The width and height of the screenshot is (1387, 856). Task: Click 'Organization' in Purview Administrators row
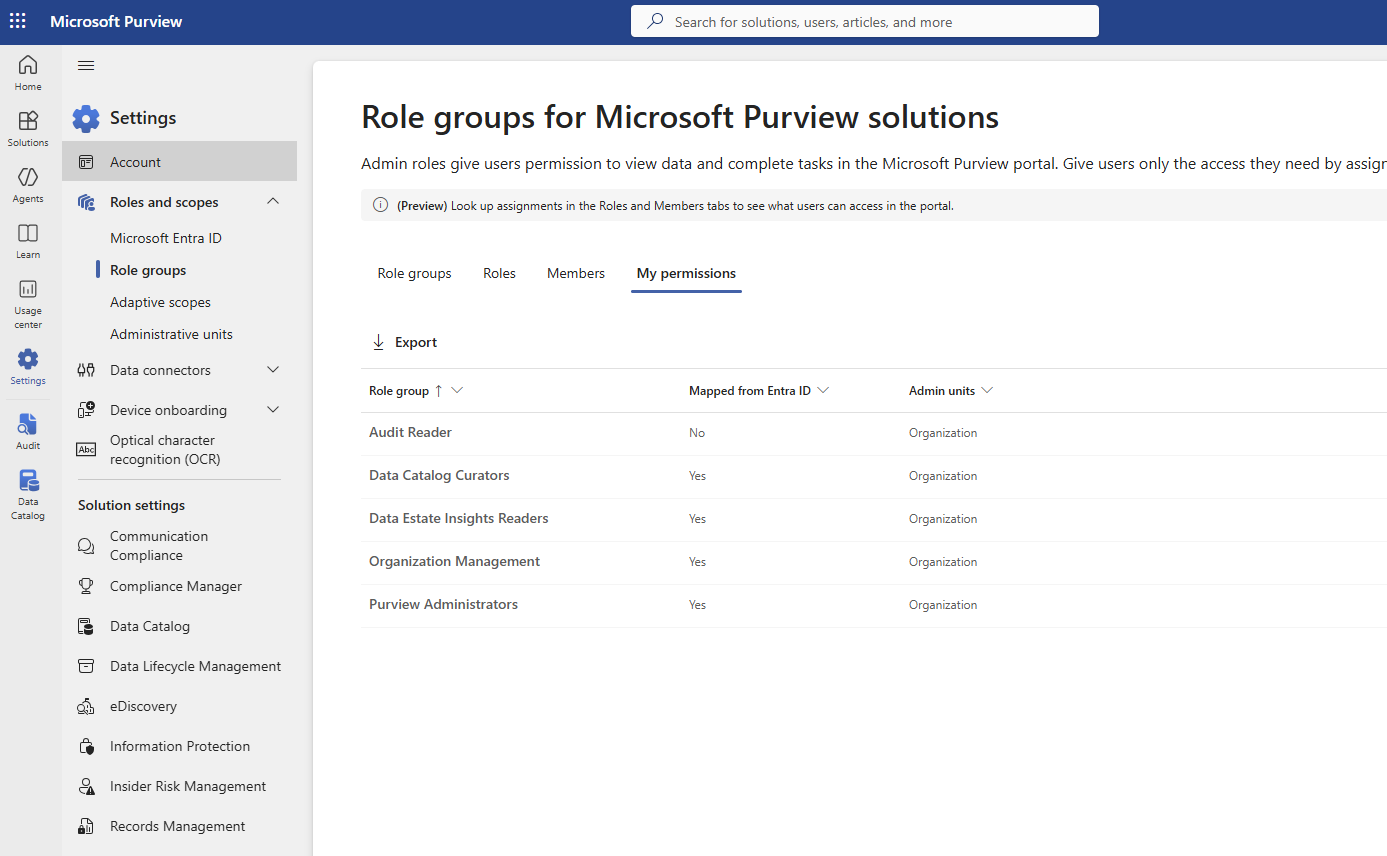coord(943,605)
